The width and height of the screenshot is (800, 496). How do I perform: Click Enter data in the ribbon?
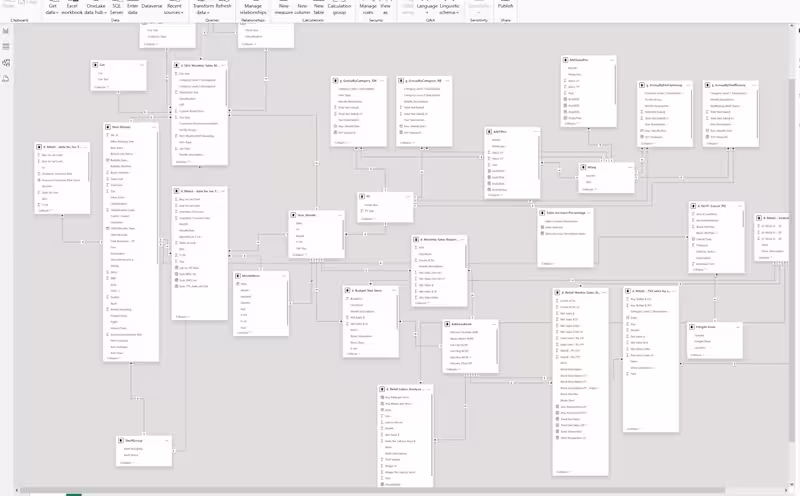[133, 8]
